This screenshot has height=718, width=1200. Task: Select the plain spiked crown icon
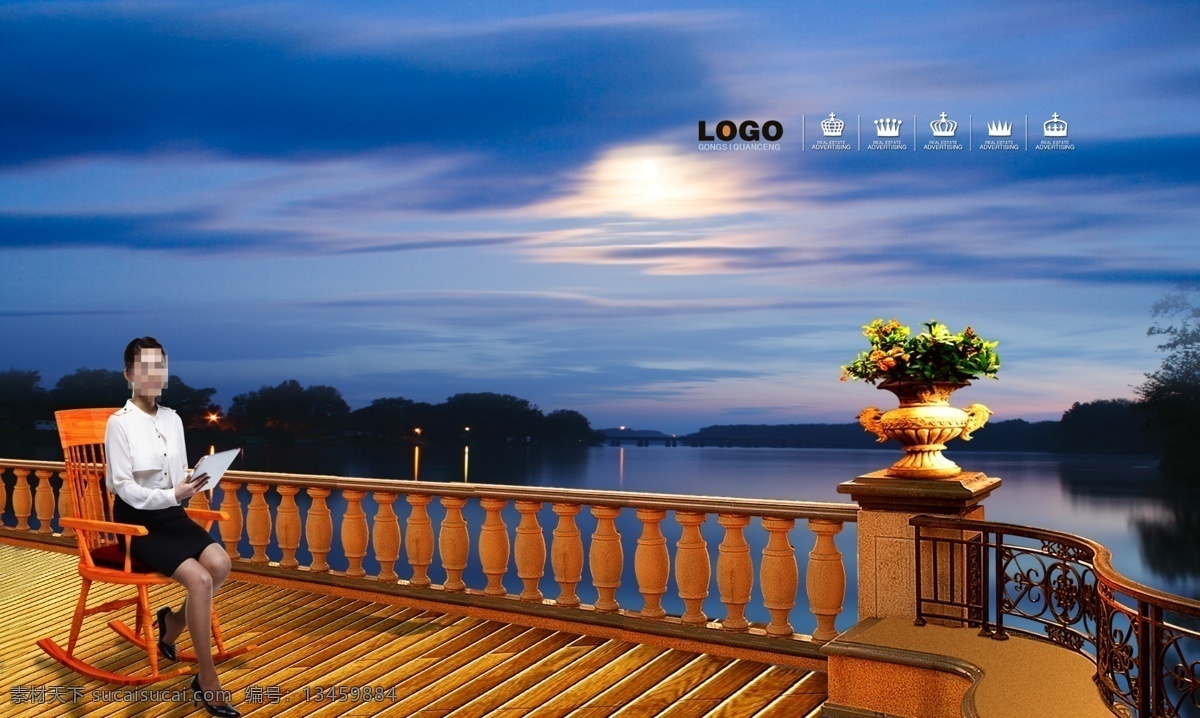[x=999, y=128]
